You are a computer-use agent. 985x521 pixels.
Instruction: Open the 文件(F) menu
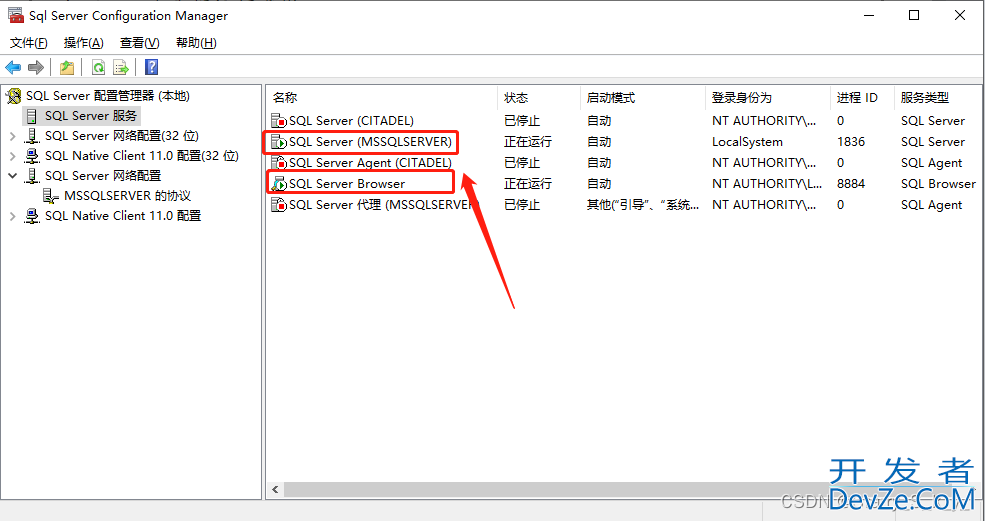click(29, 43)
